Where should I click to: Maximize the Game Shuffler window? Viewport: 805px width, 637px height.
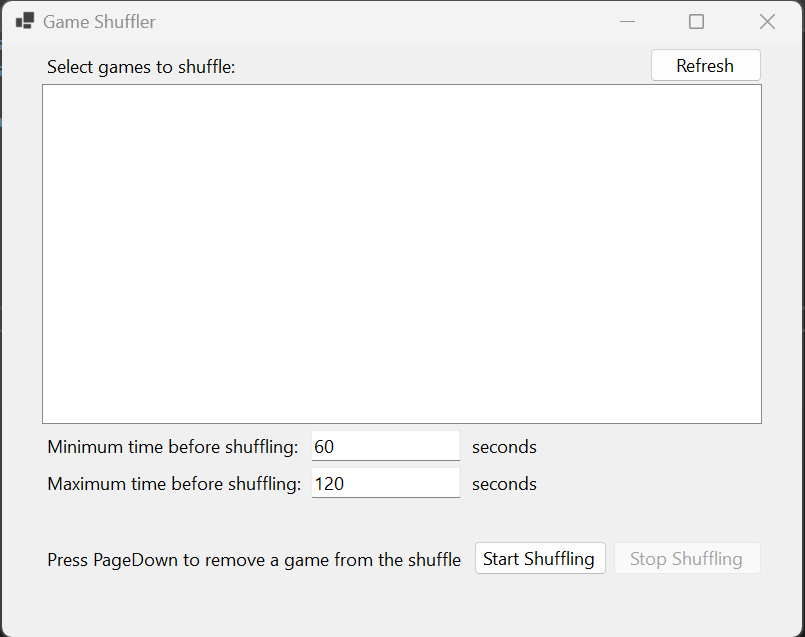[697, 21]
